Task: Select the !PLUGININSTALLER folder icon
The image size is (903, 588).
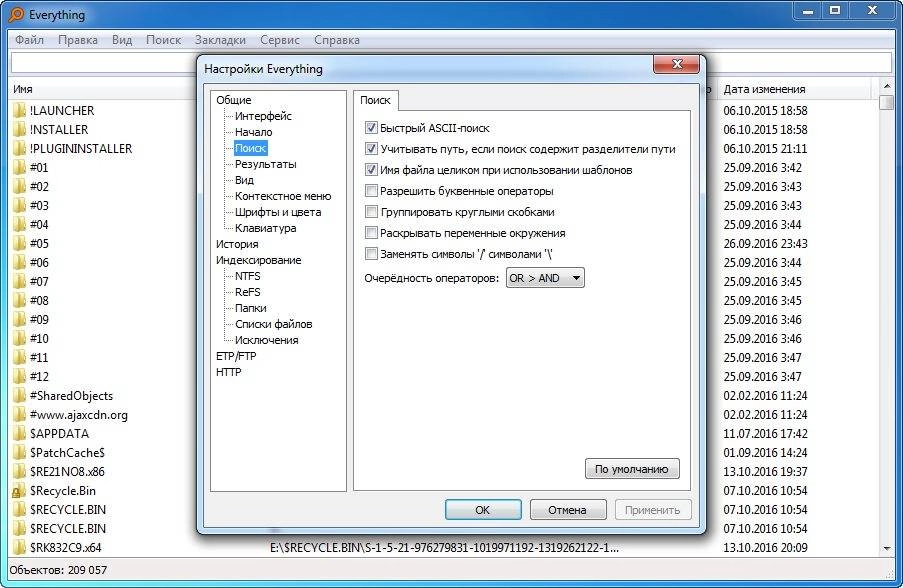Action: pyautogui.click(x=20, y=148)
